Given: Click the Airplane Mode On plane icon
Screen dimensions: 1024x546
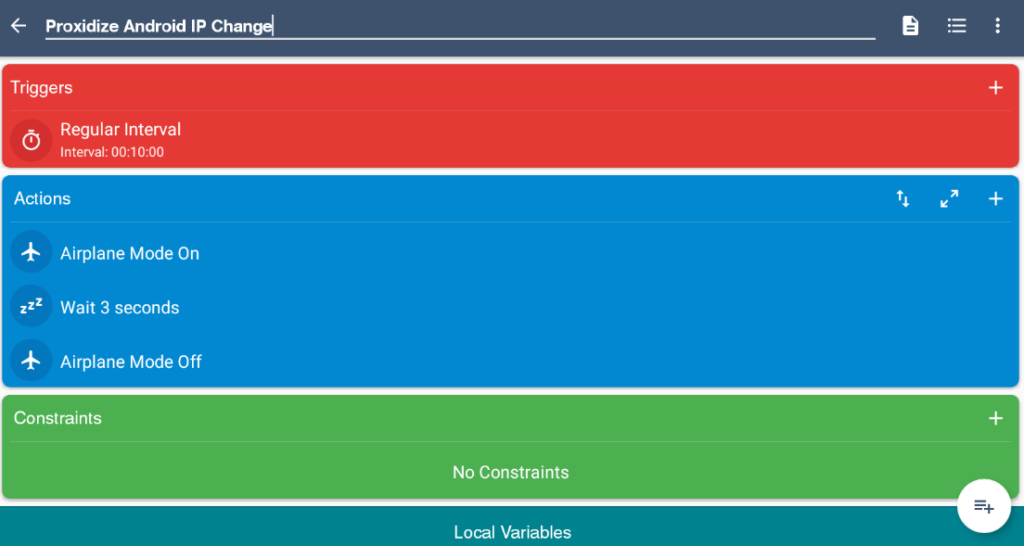Looking at the screenshot, I should point(31,251).
